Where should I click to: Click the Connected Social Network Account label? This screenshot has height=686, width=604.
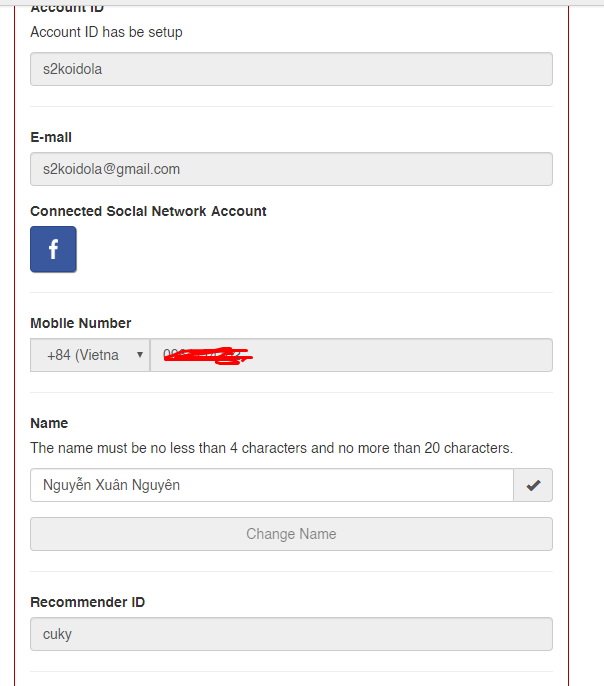pyautogui.click(x=148, y=211)
